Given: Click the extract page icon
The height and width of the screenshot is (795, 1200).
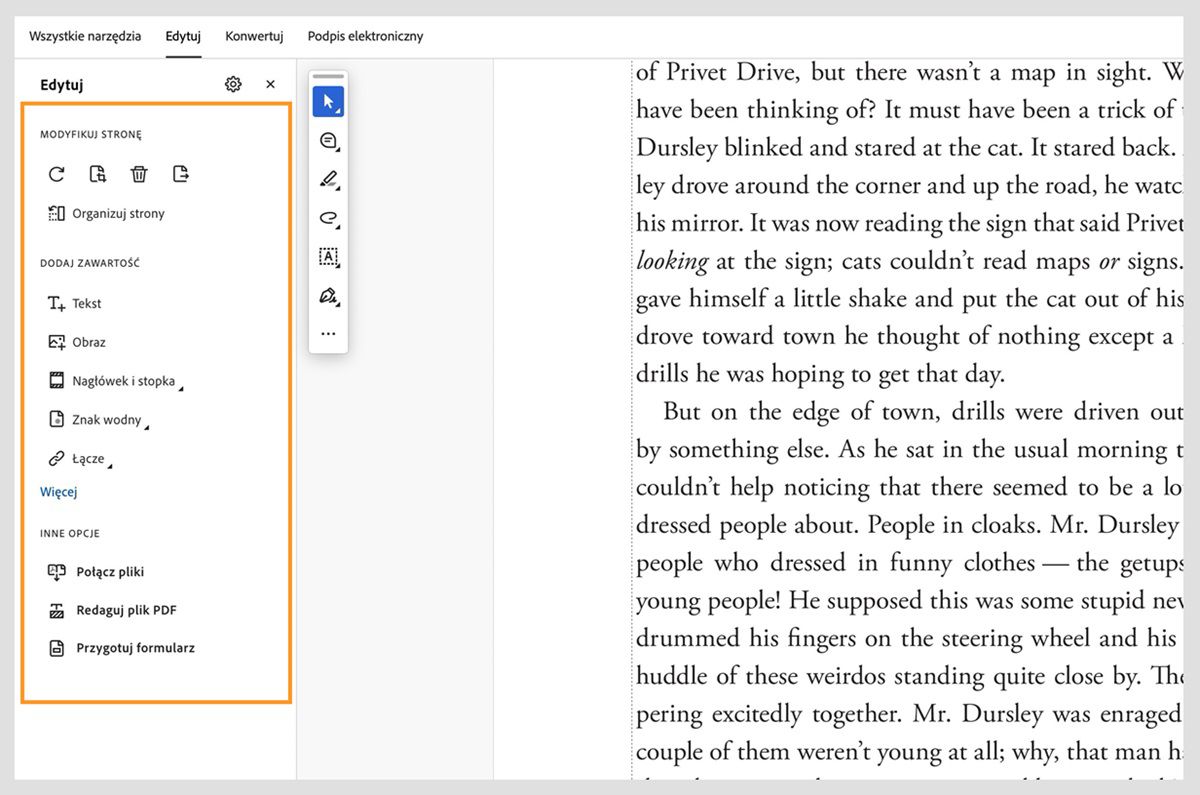Looking at the screenshot, I should pyautogui.click(x=180, y=174).
